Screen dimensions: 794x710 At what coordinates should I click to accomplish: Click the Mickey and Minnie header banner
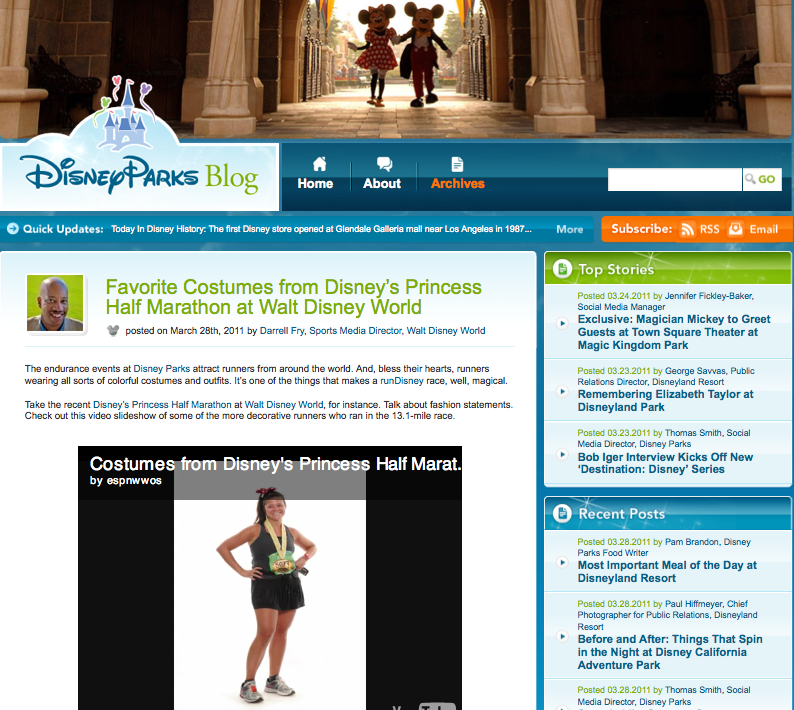(x=397, y=68)
